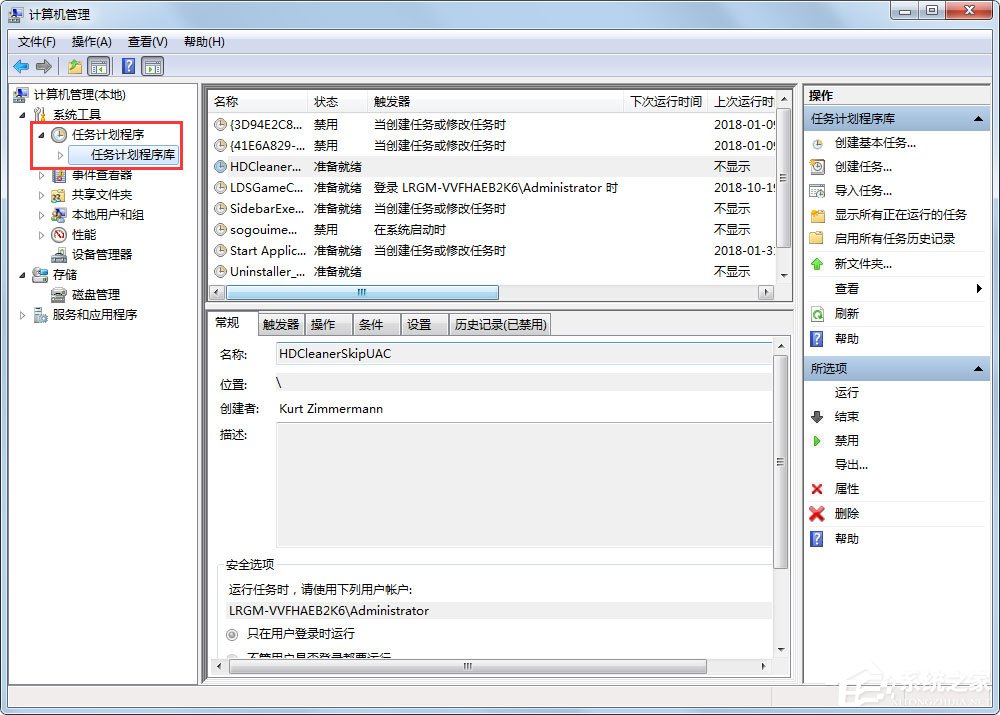Expand the 服务和应用程序 tree node

[x=20, y=314]
